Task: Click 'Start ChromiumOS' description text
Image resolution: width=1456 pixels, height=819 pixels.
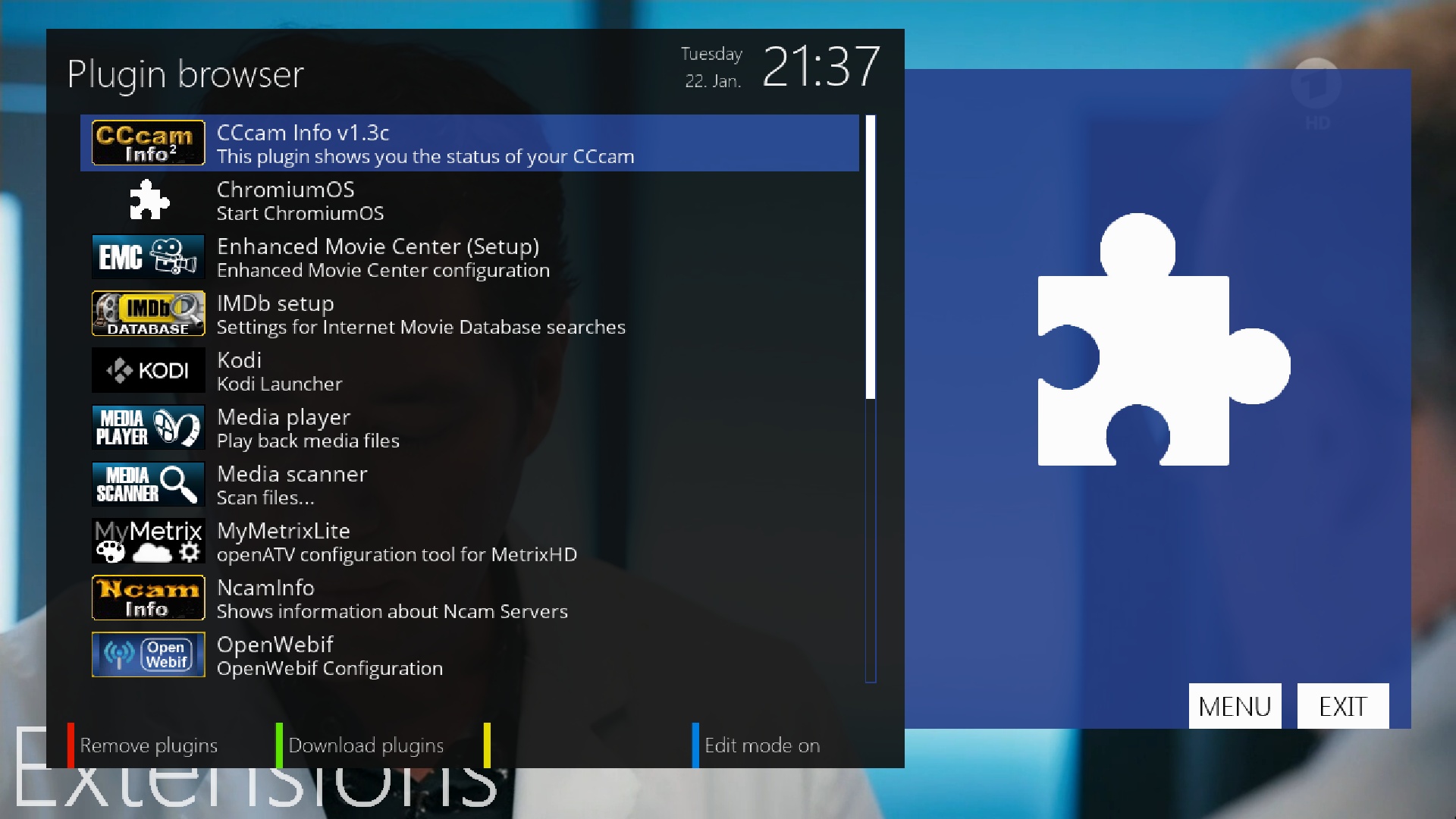Action: click(300, 214)
